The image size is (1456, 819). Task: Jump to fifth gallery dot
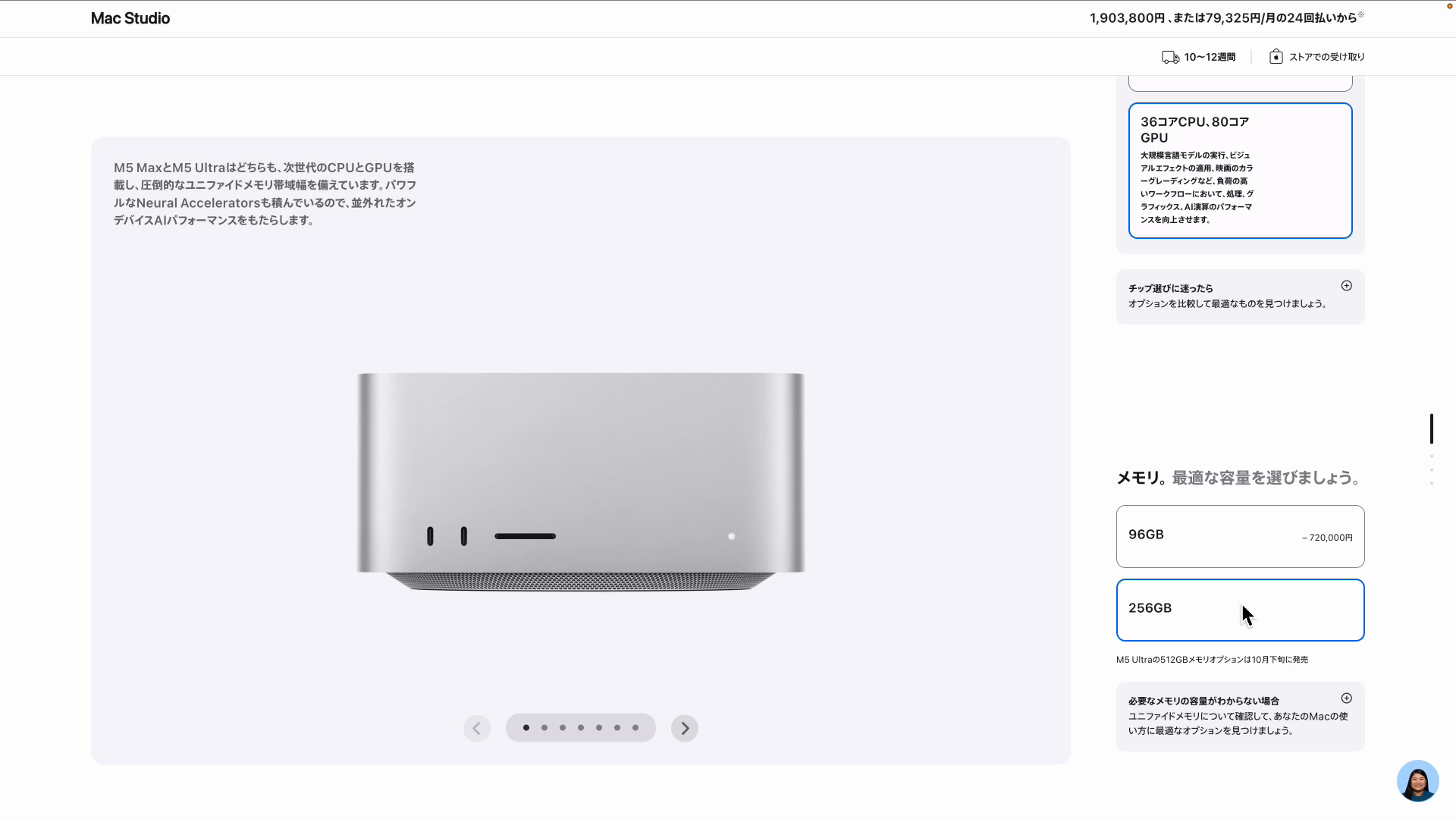599,728
